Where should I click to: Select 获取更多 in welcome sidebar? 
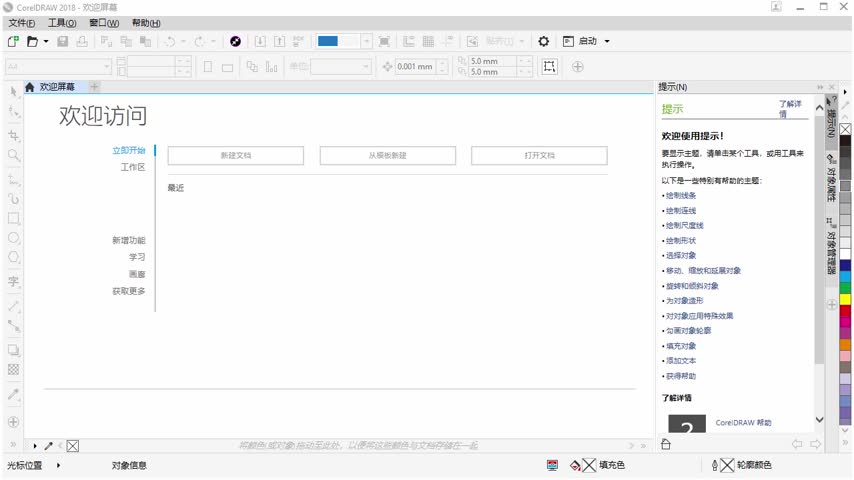click(129, 291)
